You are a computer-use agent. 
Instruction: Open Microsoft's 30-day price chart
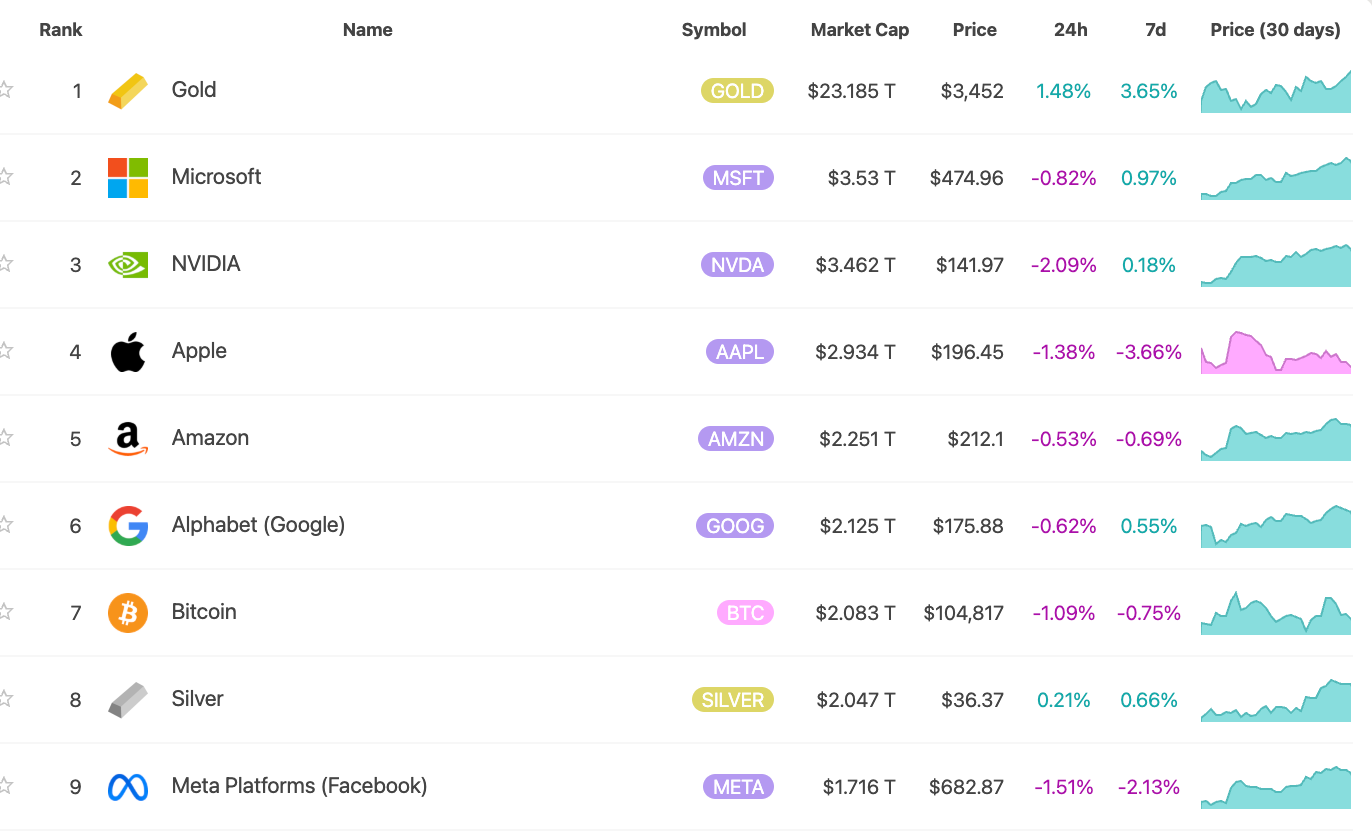tap(1276, 178)
